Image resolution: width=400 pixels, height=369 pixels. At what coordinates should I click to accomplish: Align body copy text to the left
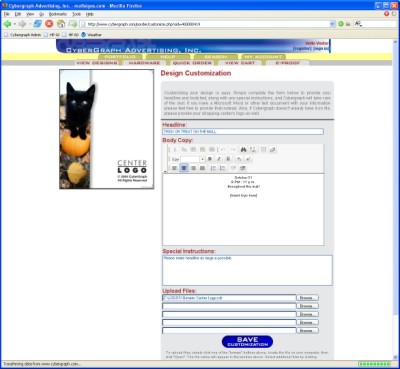(174, 168)
